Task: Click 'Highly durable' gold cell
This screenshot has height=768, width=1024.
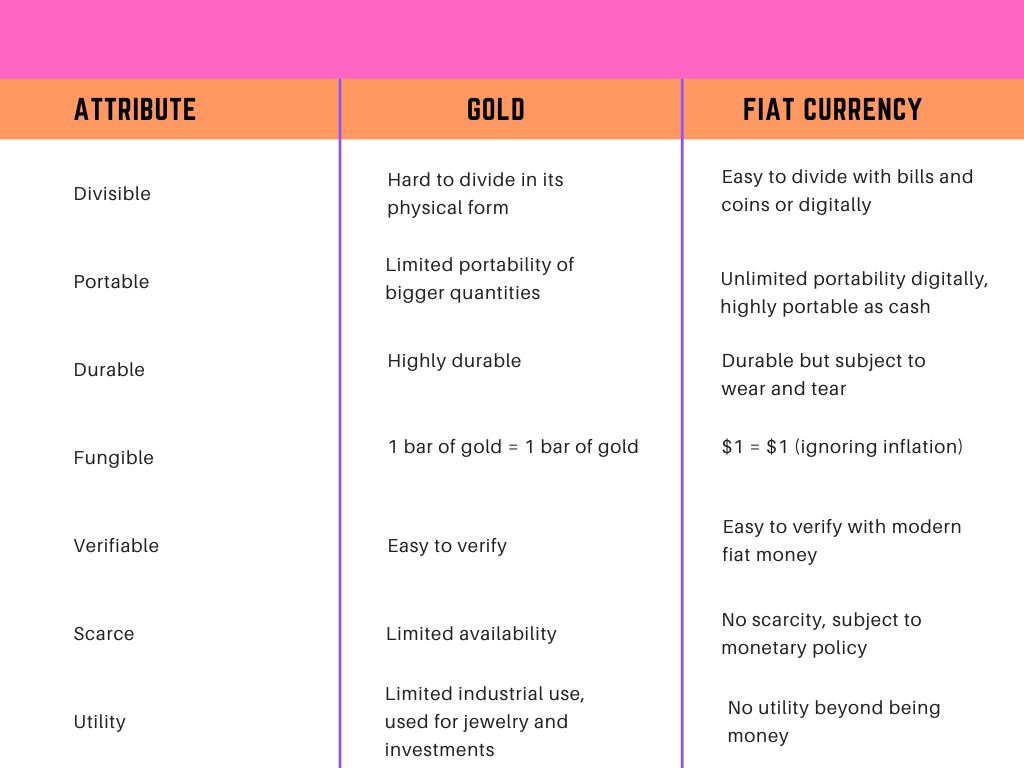Action: pyautogui.click(x=454, y=360)
